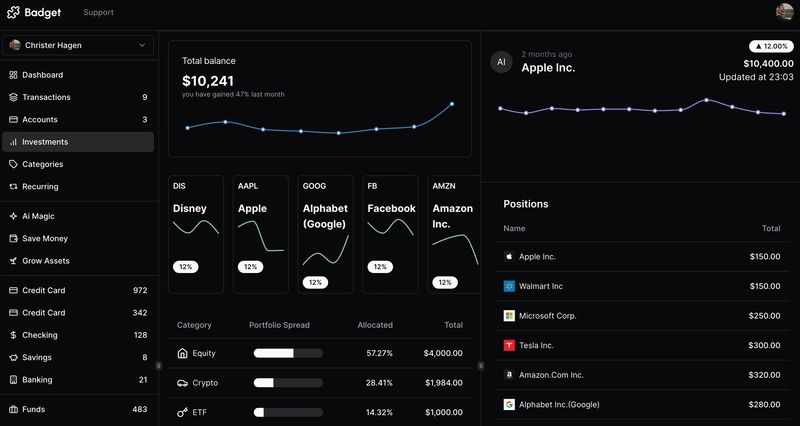
Task: Open the GOOG Alphabet stock card
Action: coord(326,235)
